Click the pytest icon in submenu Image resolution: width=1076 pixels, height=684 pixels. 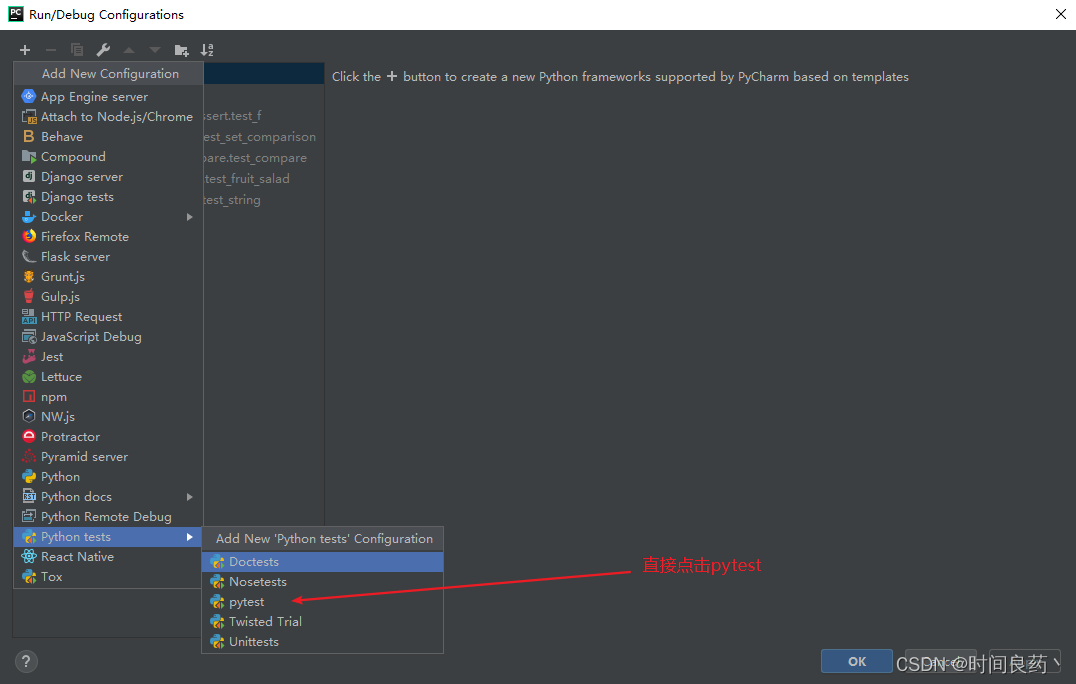pos(218,602)
